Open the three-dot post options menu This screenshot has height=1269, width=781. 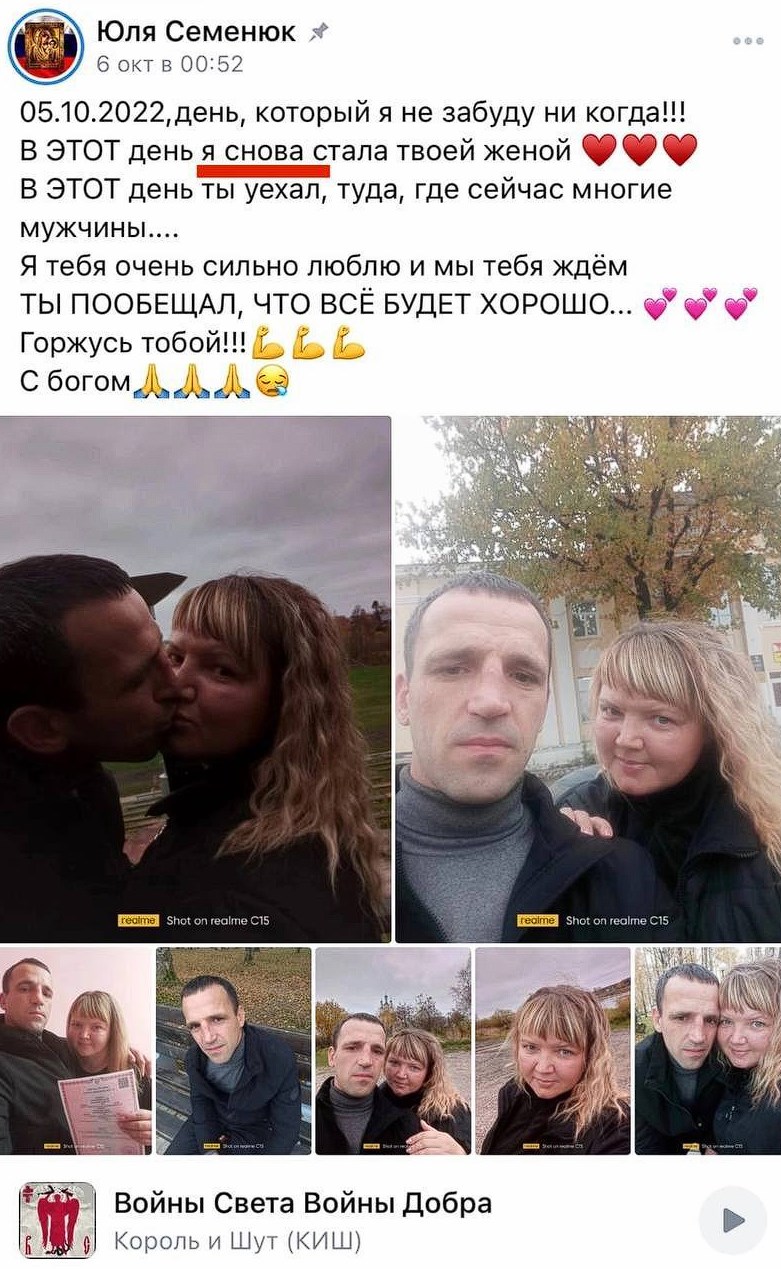pos(747,41)
